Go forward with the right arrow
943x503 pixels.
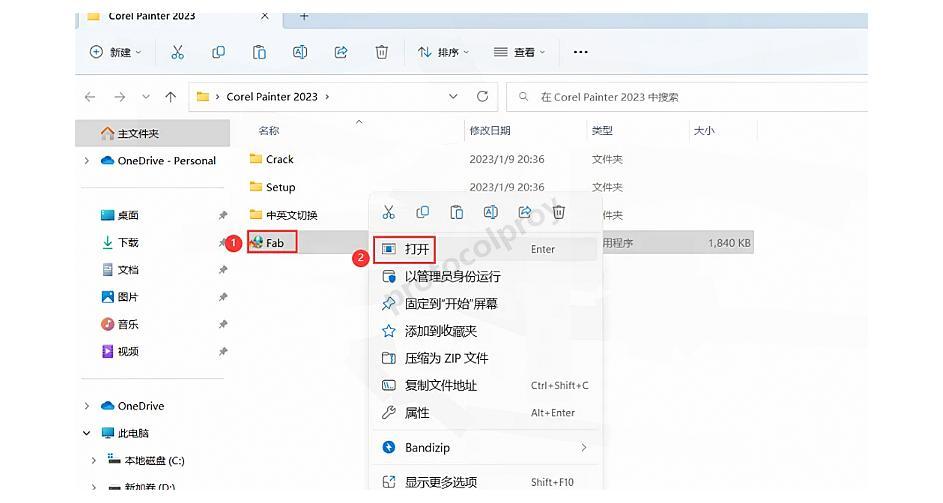click(x=120, y=97)
